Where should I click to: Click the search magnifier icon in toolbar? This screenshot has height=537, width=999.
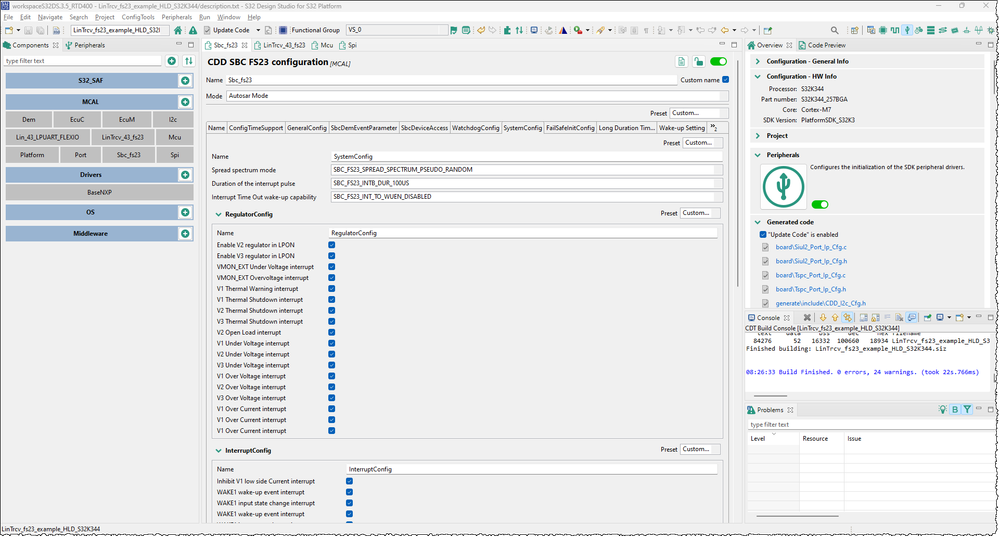pyautogui.click(x=834, y=30)
